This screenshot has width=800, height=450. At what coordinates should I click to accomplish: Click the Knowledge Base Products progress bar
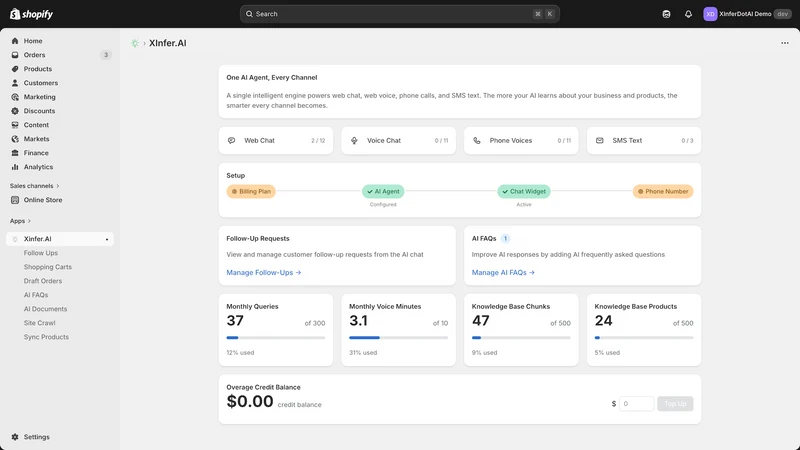pos(644,338)
